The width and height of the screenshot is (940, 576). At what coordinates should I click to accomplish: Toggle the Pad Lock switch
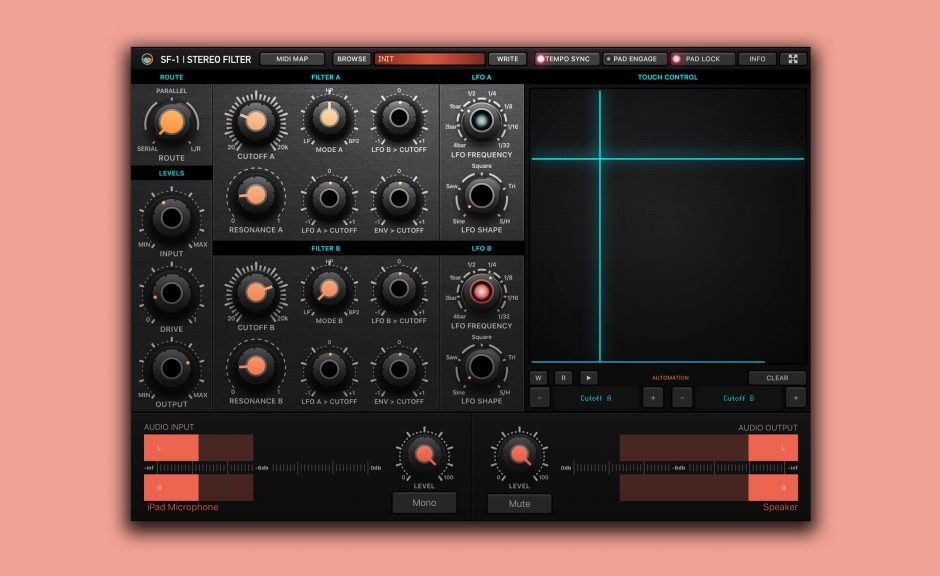coord(703,58)
